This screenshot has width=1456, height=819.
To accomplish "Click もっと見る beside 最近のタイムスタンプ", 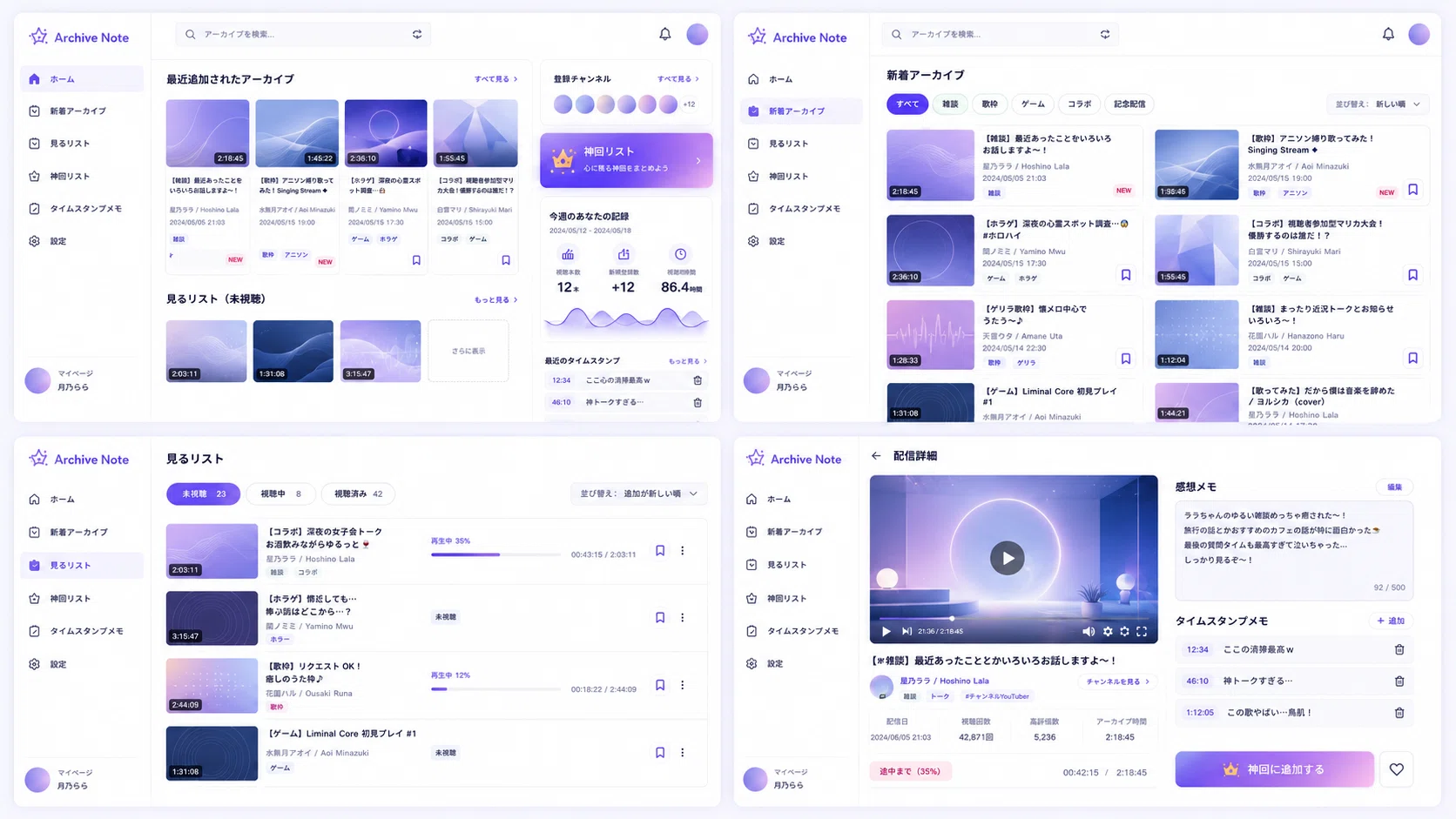I will point(688,361).
